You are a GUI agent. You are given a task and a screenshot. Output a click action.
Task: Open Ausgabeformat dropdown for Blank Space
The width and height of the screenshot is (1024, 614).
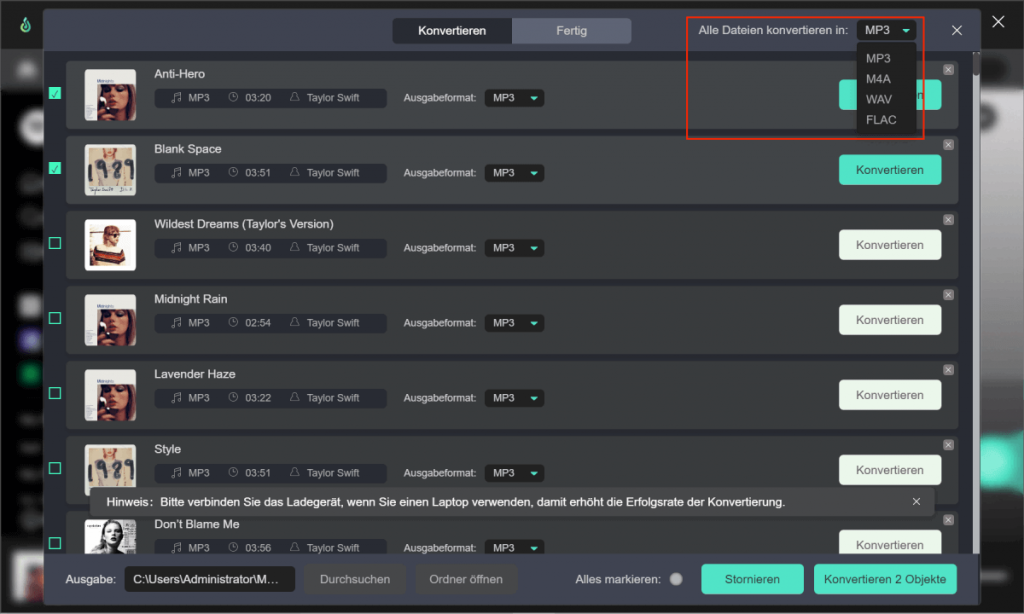tap(514, 173)
